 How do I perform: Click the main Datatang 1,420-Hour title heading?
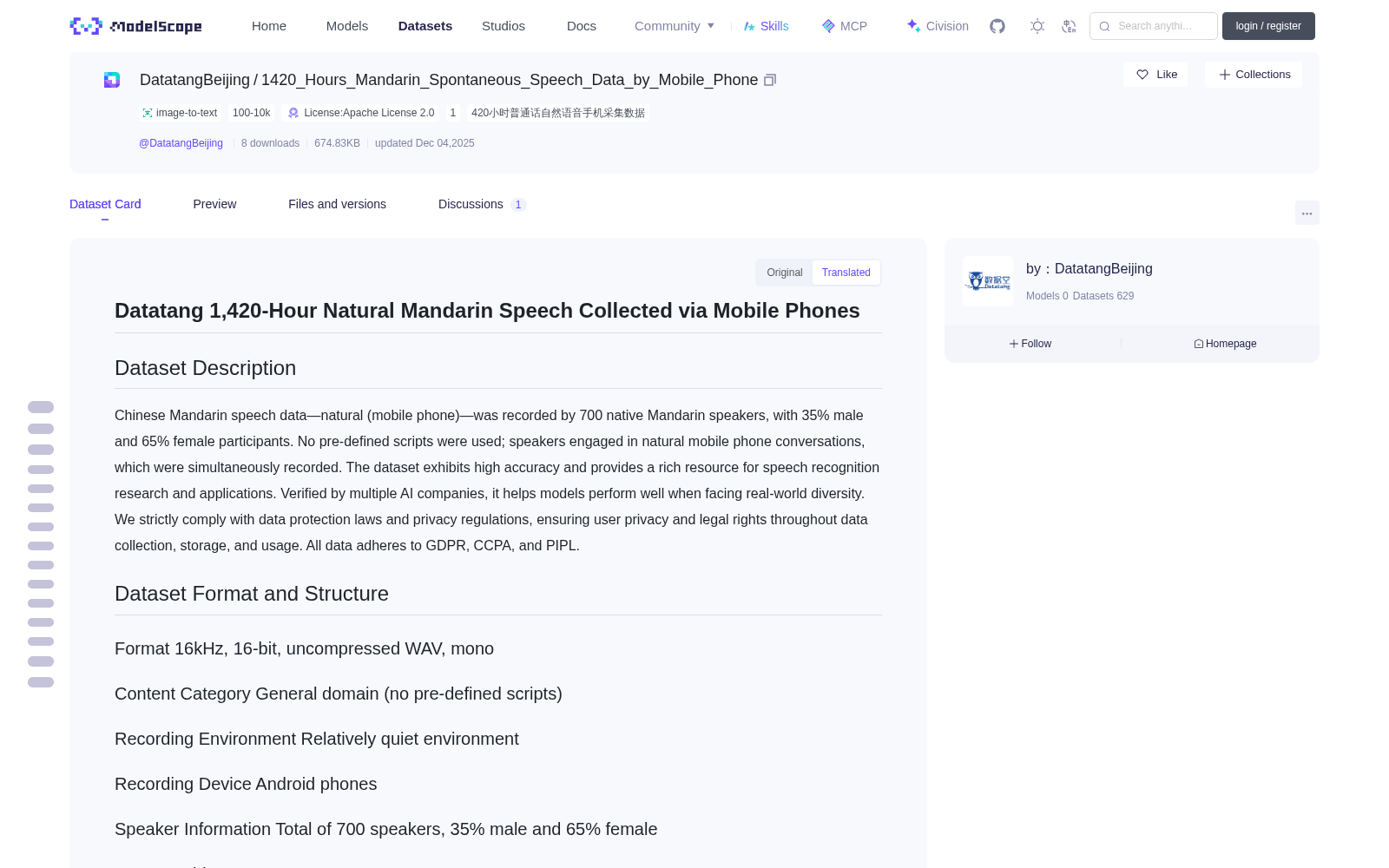[x=487, y=311]
